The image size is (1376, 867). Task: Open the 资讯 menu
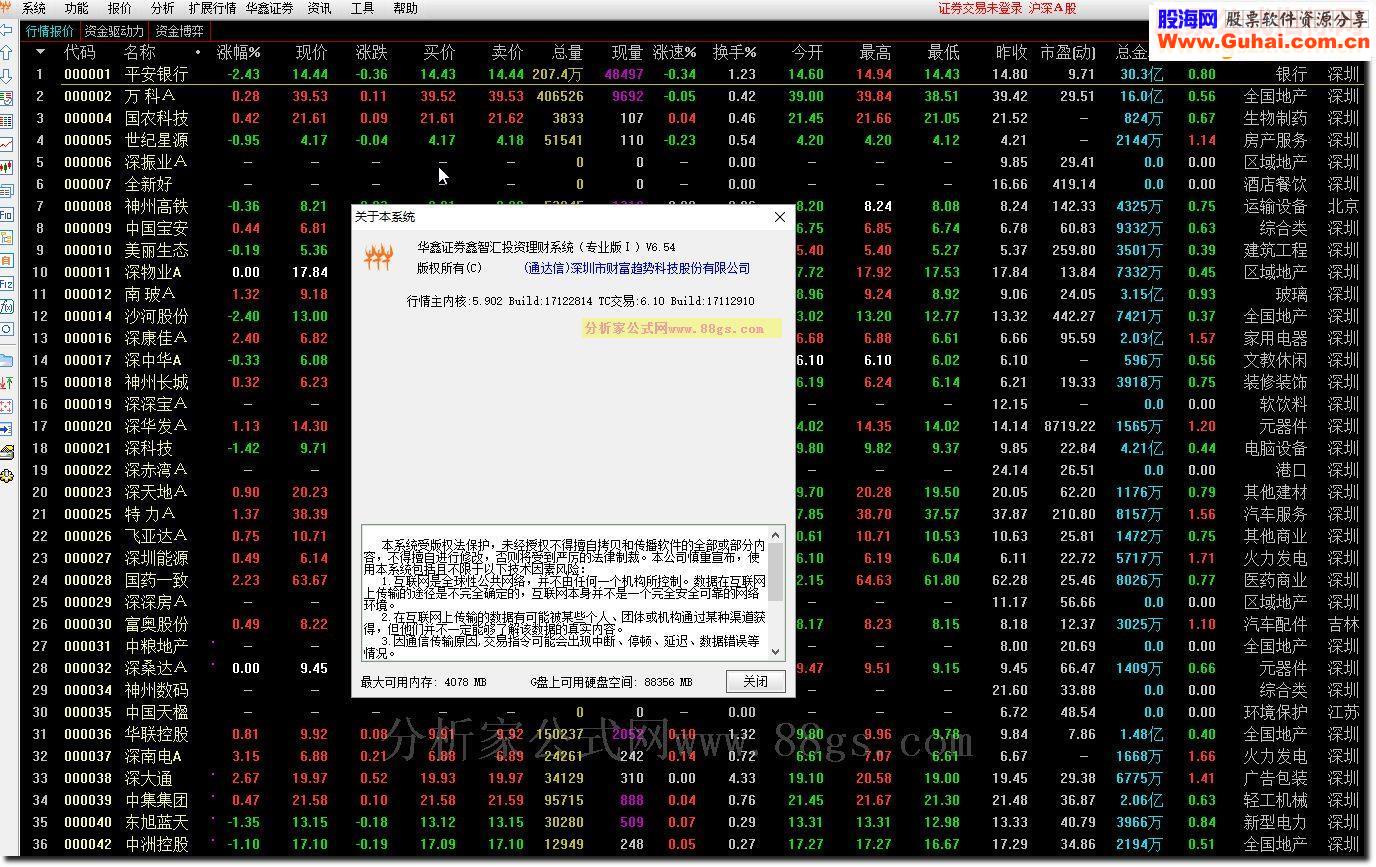(x=320, y=8)
